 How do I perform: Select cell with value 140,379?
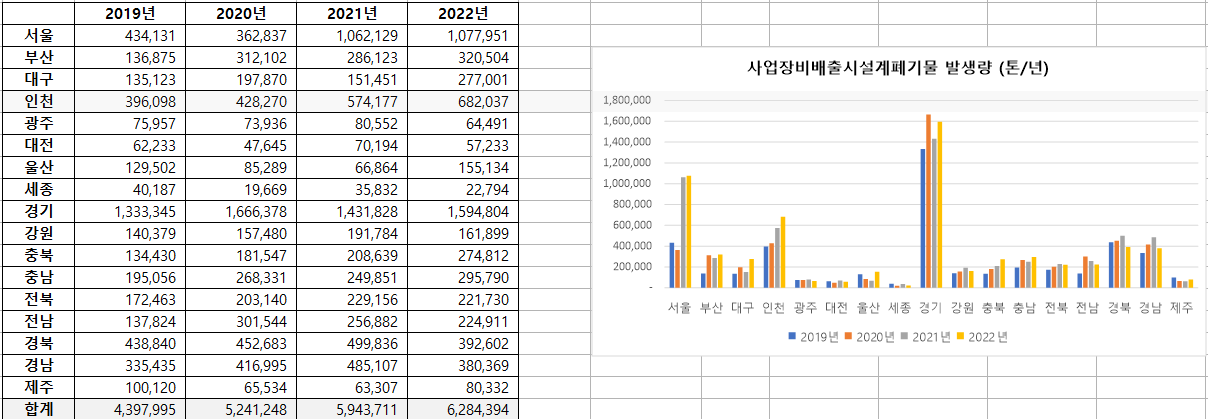coord(130,232)
